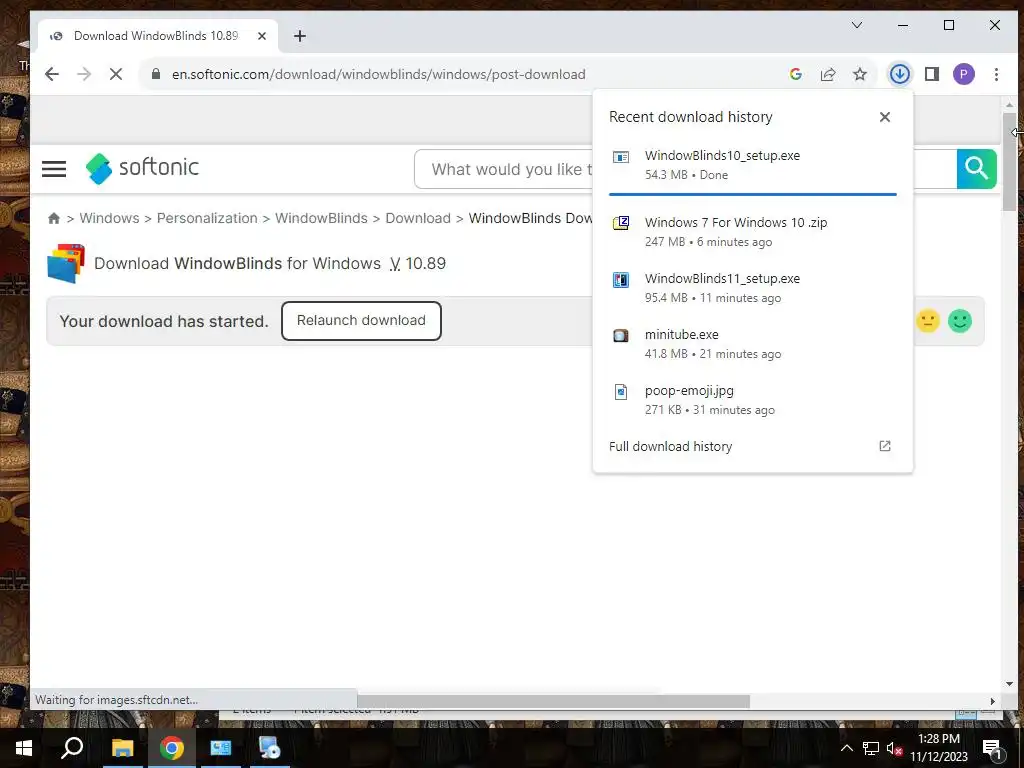Rate with the neutral yellow face
Image resolution: width=1024 pixels, height=768 pixels.
click(927, 321)
